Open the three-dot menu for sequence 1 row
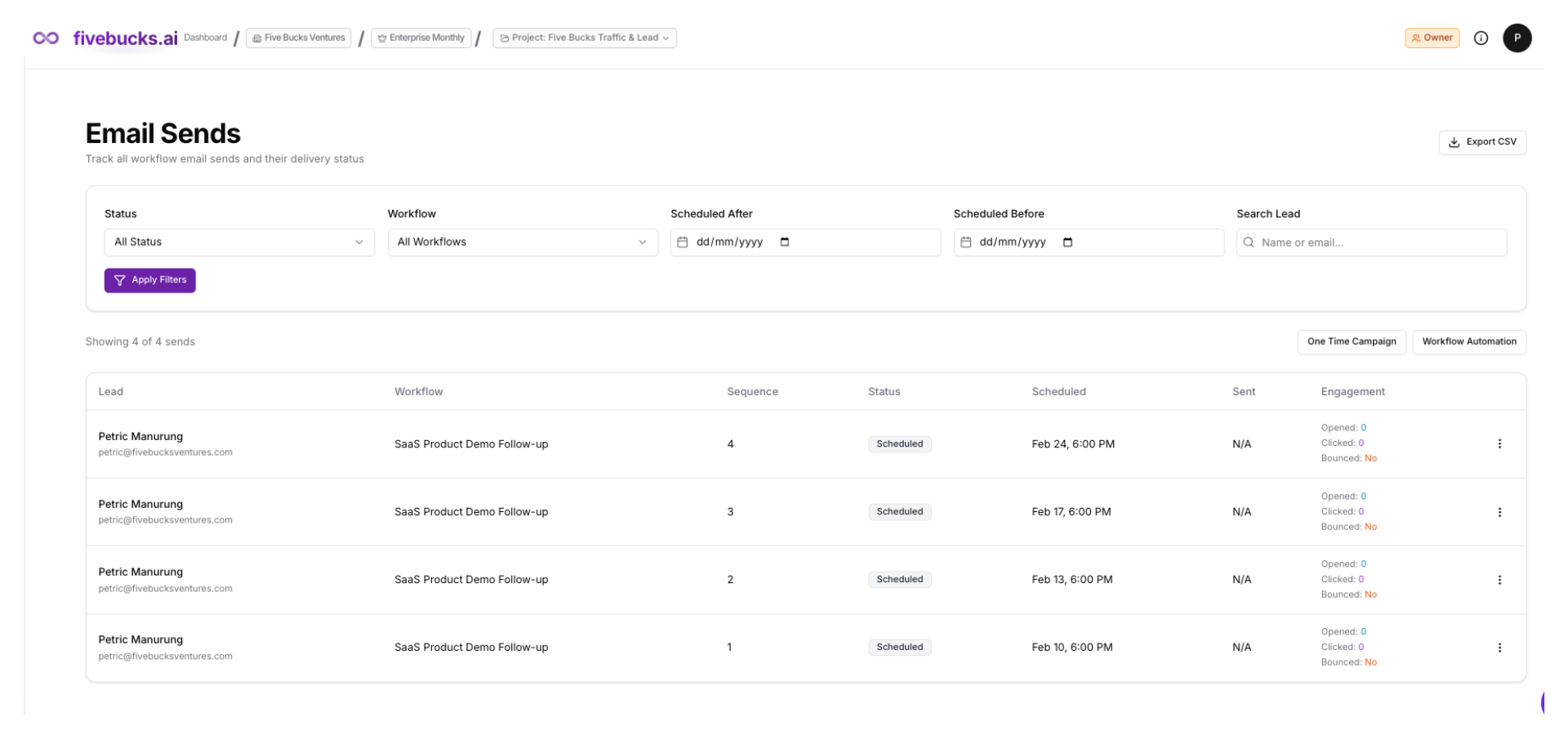 1499,648
